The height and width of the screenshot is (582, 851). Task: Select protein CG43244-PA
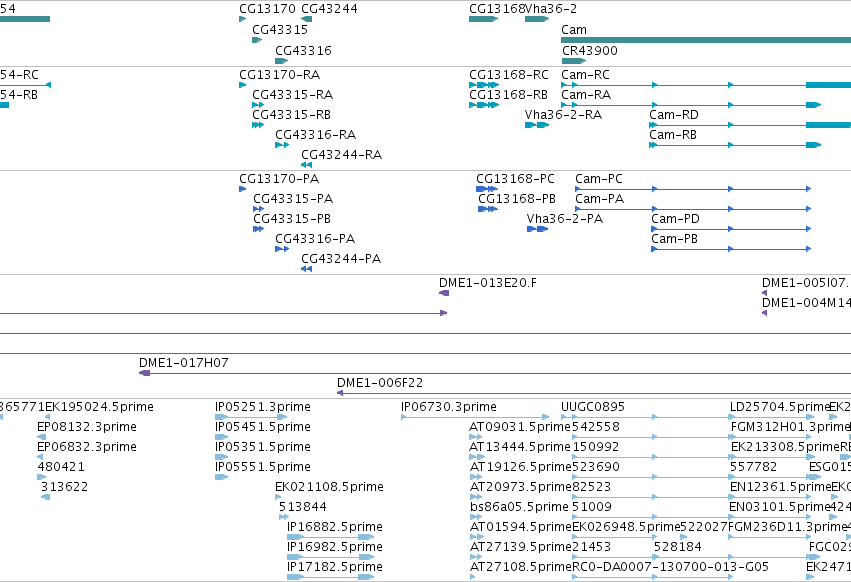(341, 259)
